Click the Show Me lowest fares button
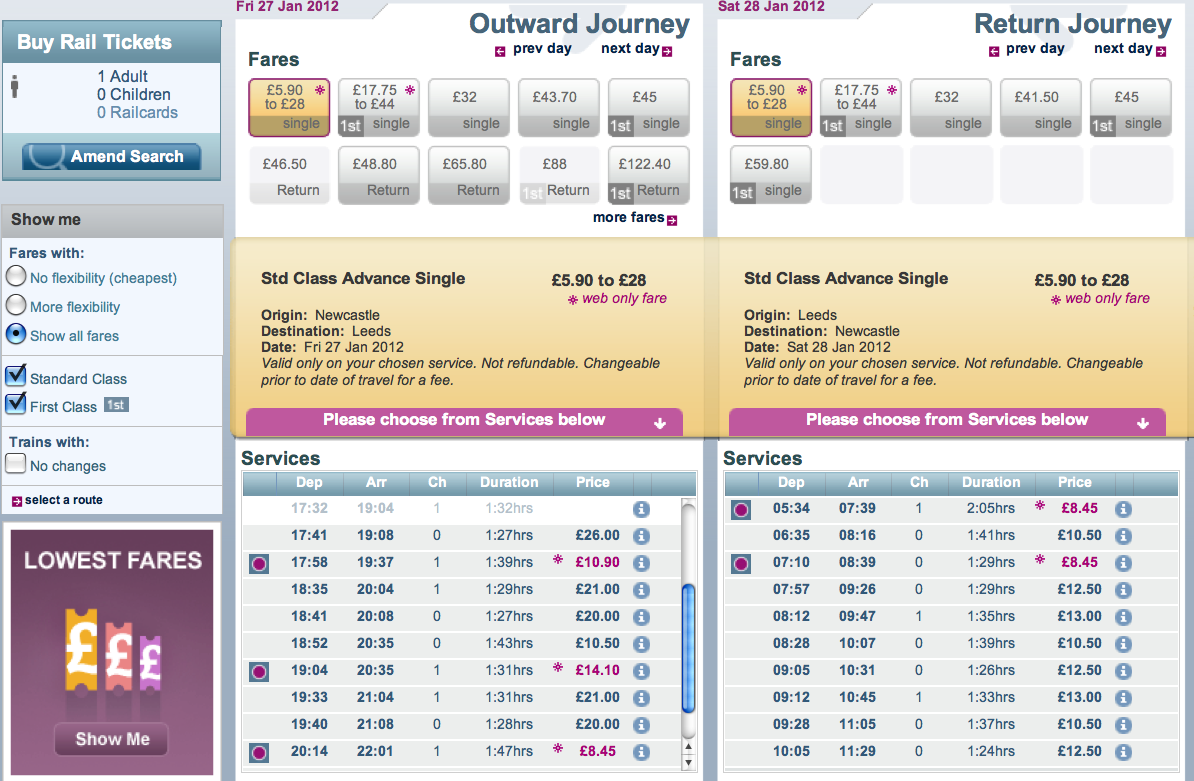This screenshot has height=781, width=1194. click(112, 740)
